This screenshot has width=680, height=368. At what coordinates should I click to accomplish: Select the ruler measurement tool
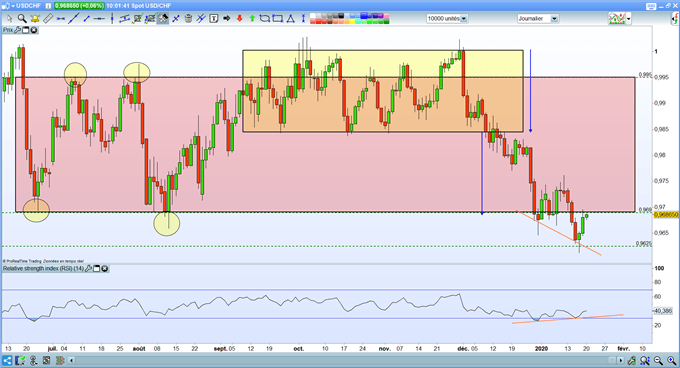point(48,19)
